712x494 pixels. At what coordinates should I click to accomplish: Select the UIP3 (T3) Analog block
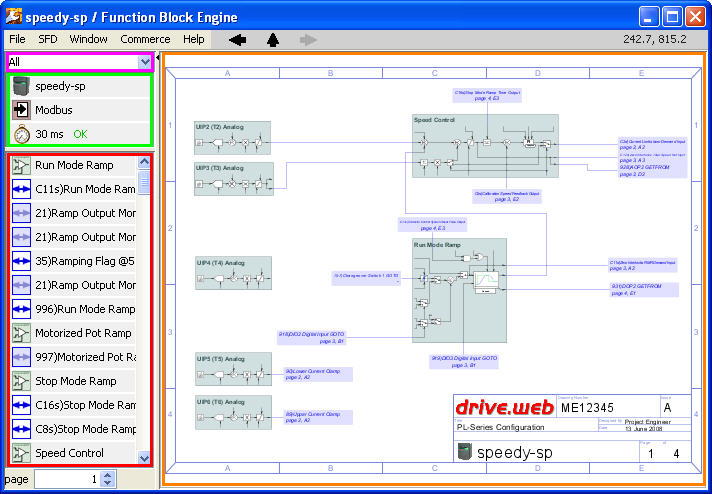234,179
